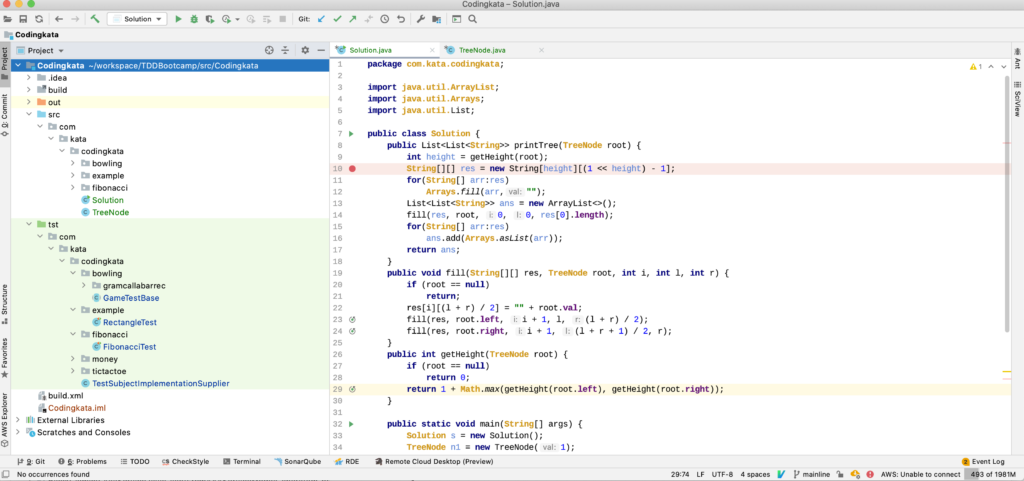The image size is (1024, 481).
Task: Open the Problems tool window
Action: click(82, 461)
